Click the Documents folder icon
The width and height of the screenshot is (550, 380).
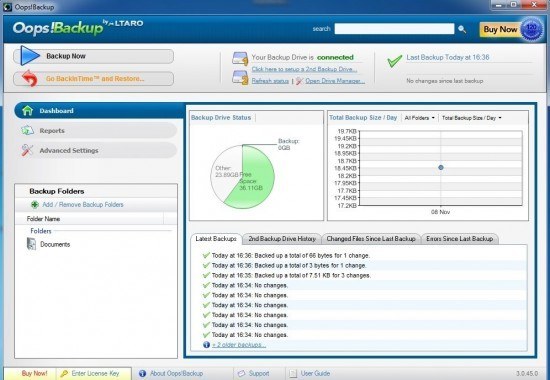(32, 244)
